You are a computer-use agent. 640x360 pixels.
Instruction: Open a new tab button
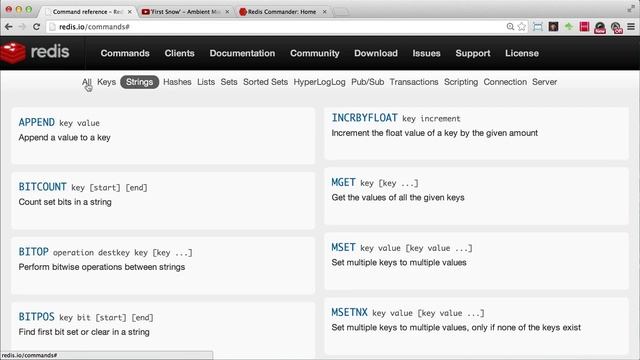point(340,12)
